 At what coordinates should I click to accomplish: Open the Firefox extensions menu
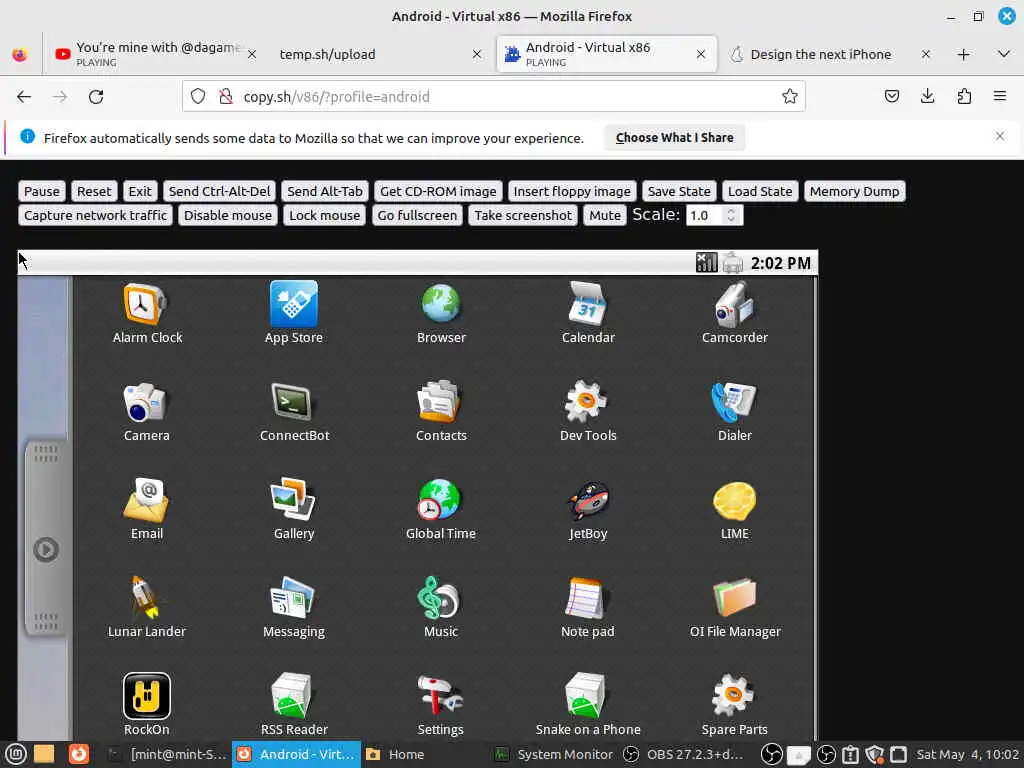(x=964, y=97)
